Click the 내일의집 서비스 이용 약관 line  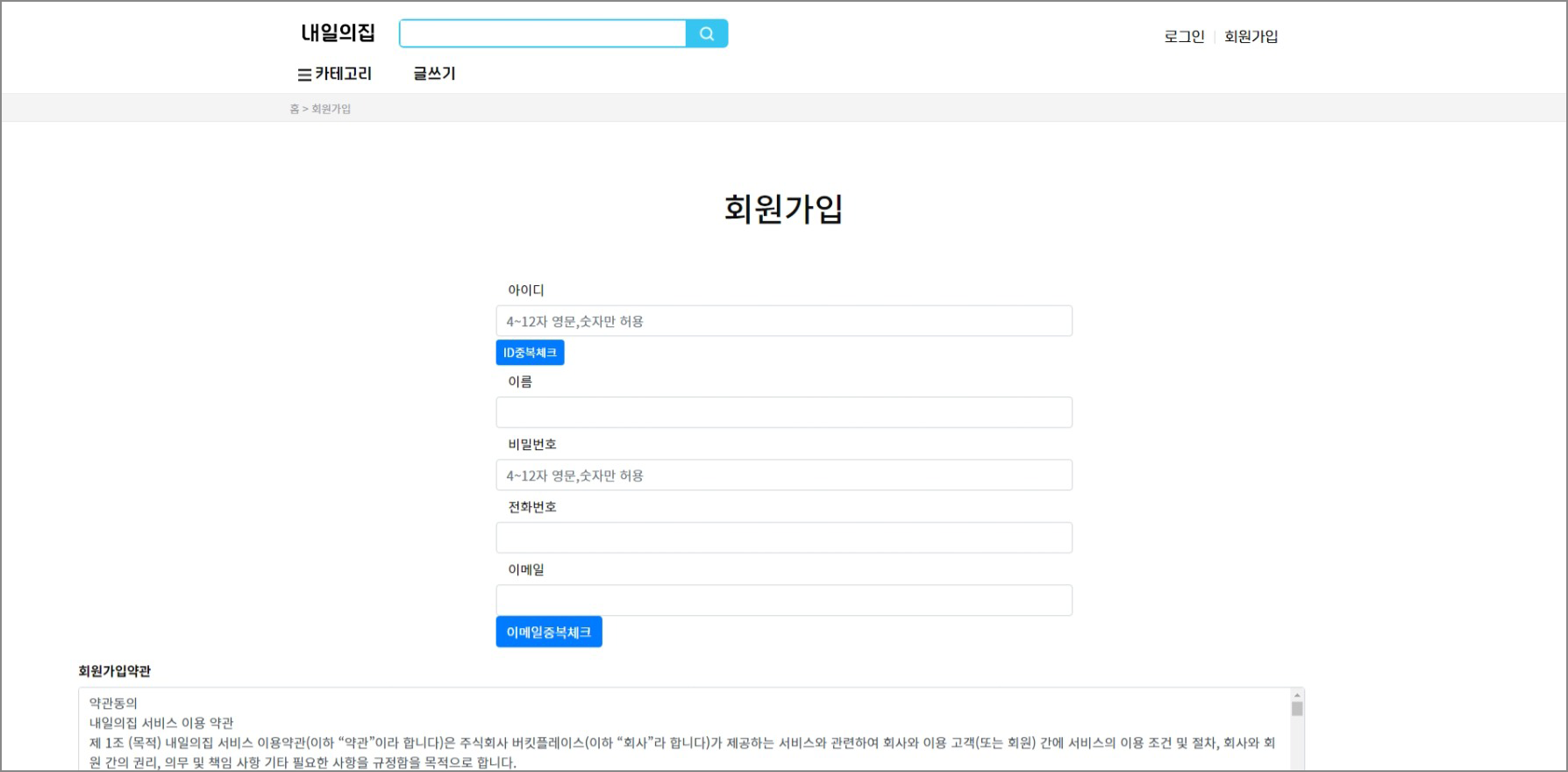pos(161,723)
